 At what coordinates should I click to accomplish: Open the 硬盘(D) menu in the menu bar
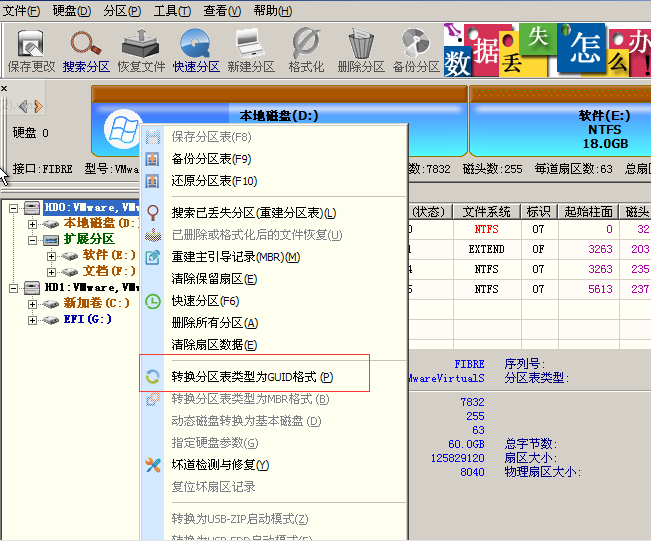click(70, 11)
